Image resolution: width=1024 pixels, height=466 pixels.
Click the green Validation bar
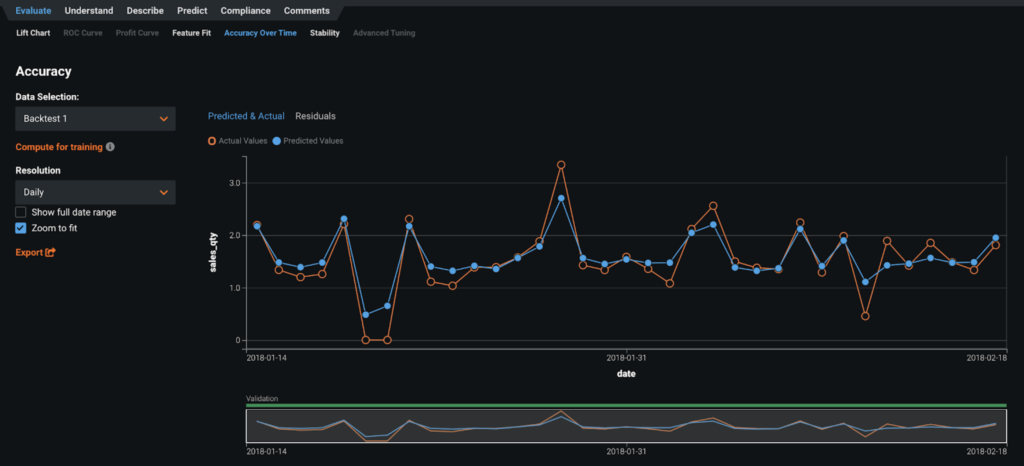(626, 405)
